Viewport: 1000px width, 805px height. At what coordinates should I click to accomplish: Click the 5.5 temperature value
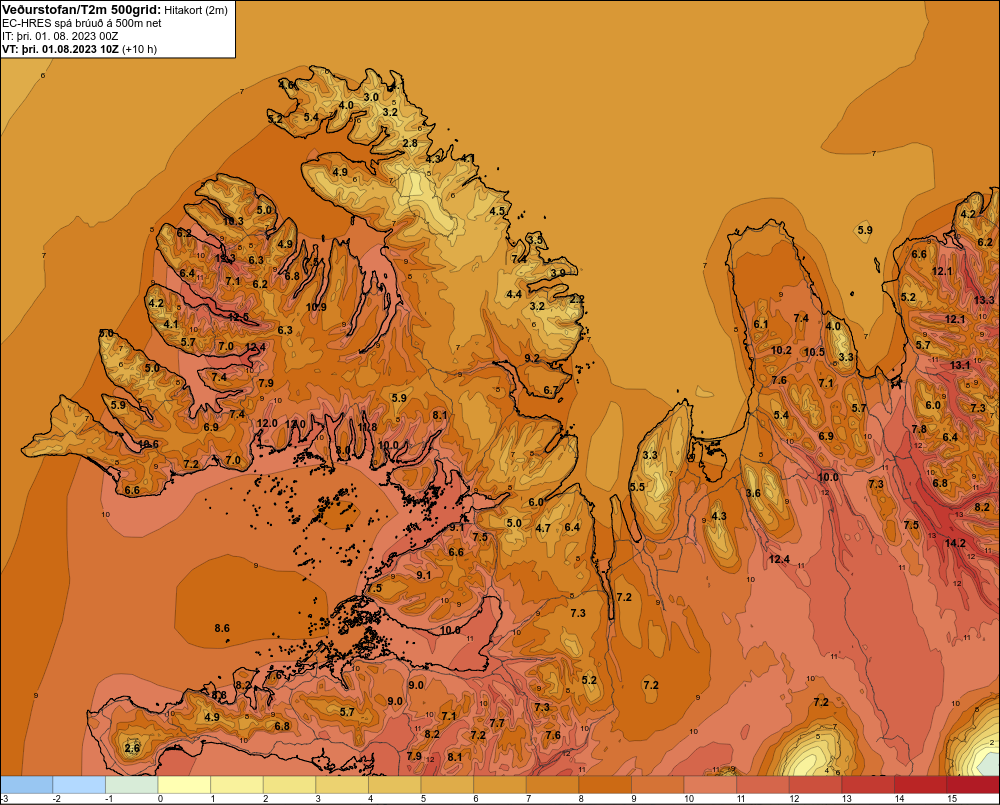click(x=637, y=487)
